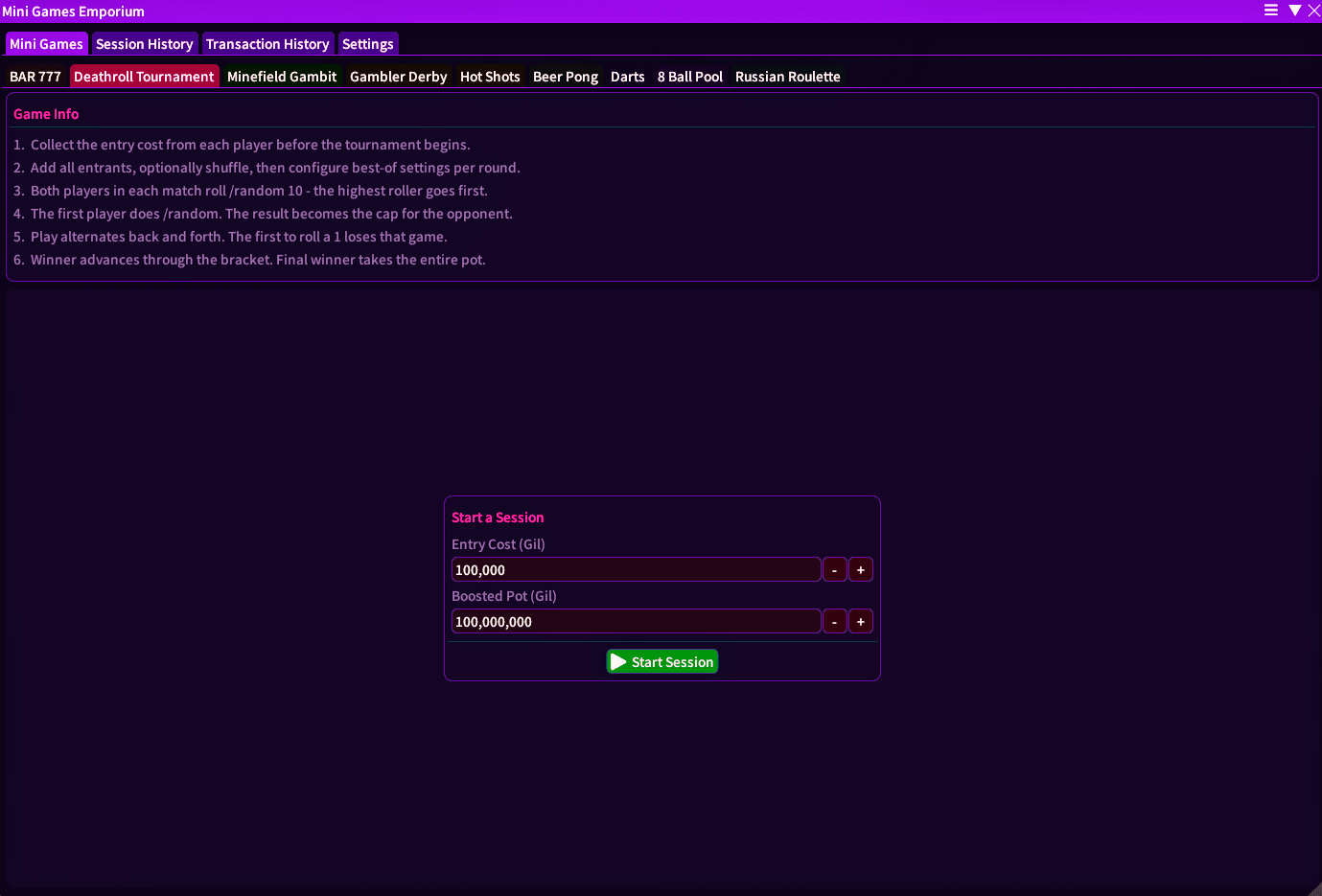1322x896 pixels.
Task: Go to the Settings tab
Action: (x=368, y=44)
